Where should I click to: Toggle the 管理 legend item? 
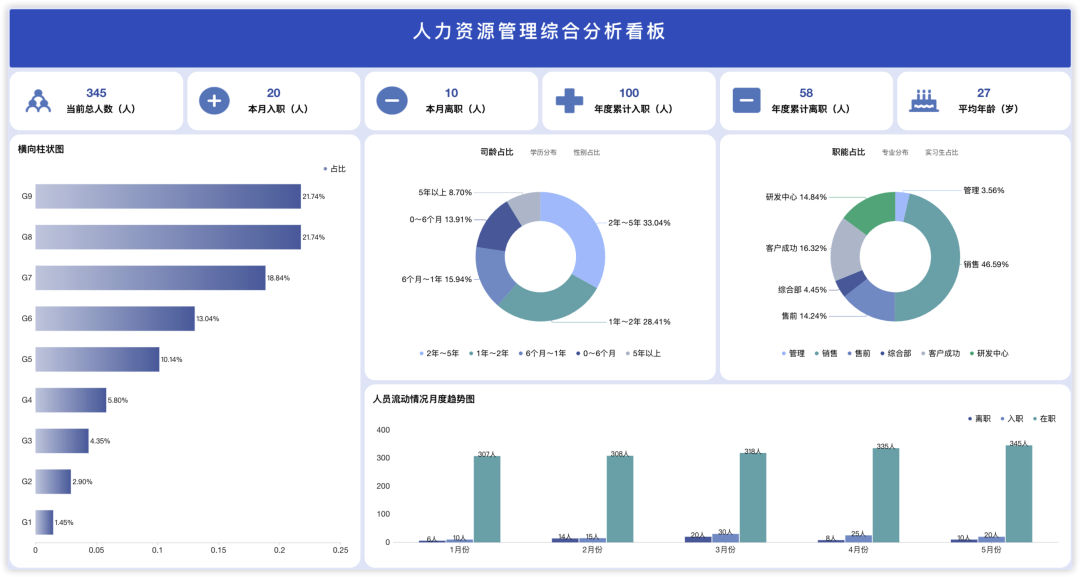(x=793, y=353)
